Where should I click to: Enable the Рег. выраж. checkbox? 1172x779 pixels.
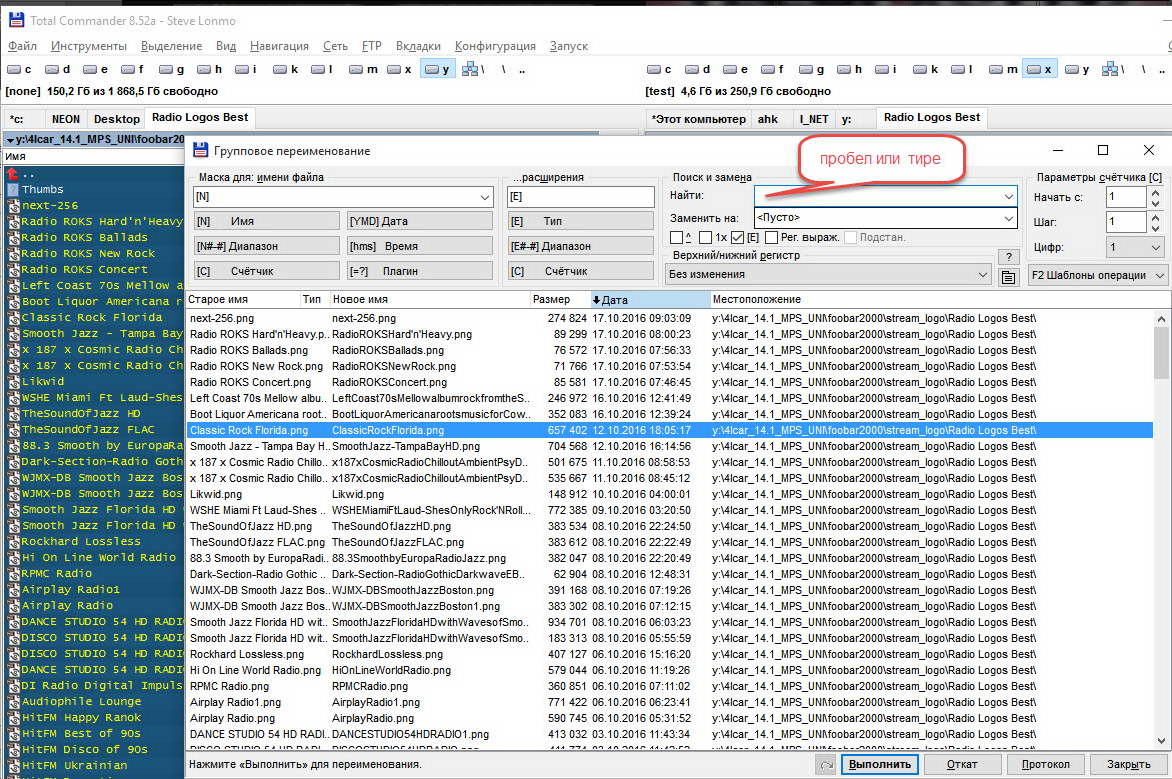click(x=771, y=238)
